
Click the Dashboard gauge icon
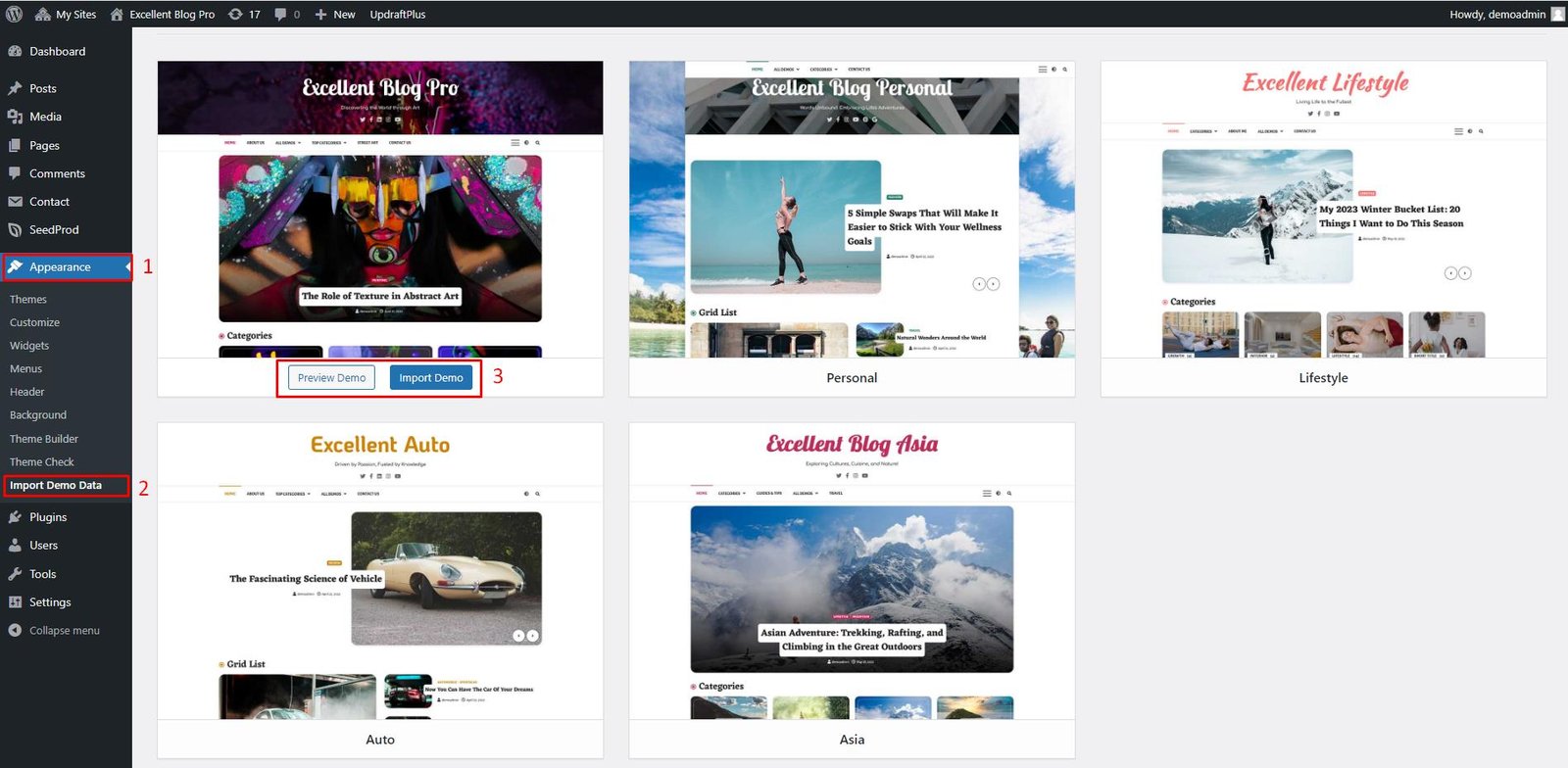tap(15, 51)
